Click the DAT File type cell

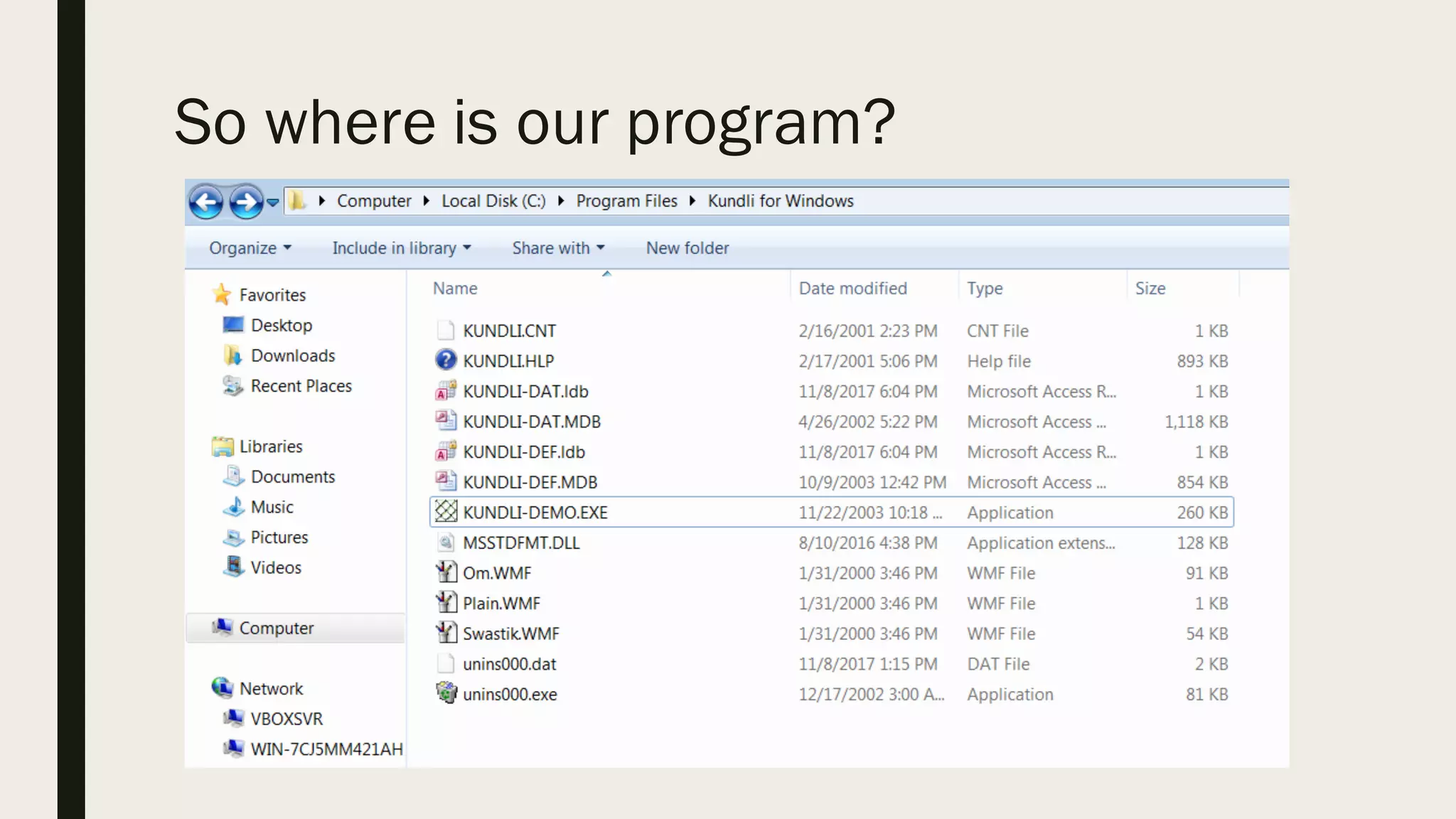pyautogui.click(x=998, y=664)
